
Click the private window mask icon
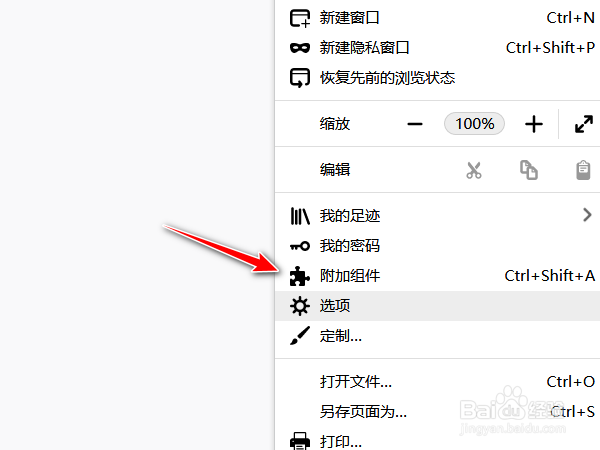tap(300, 48)
